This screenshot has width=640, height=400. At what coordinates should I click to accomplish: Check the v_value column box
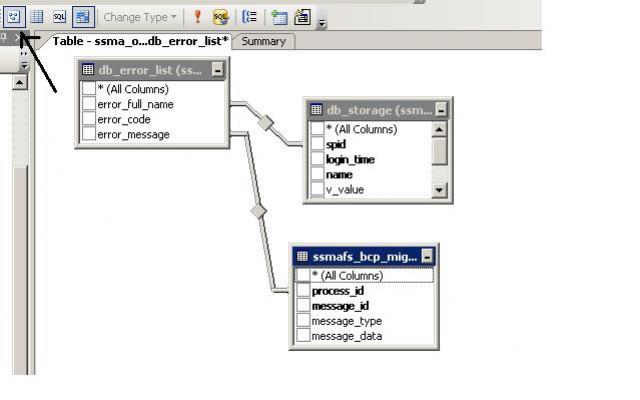(x=317, y=189)
